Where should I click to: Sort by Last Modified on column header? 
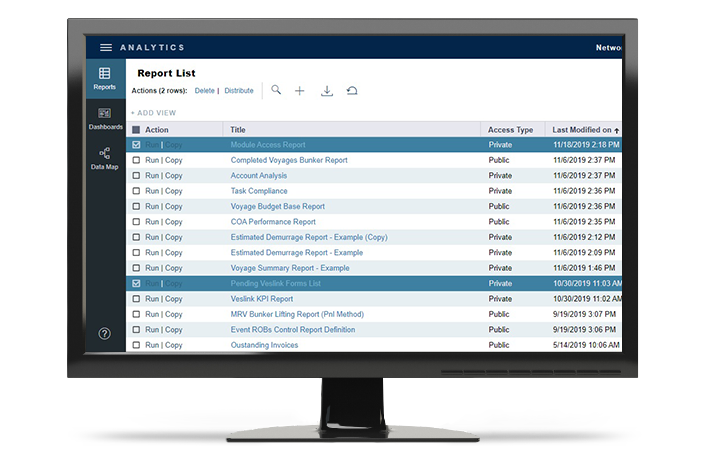coord(582,130)
